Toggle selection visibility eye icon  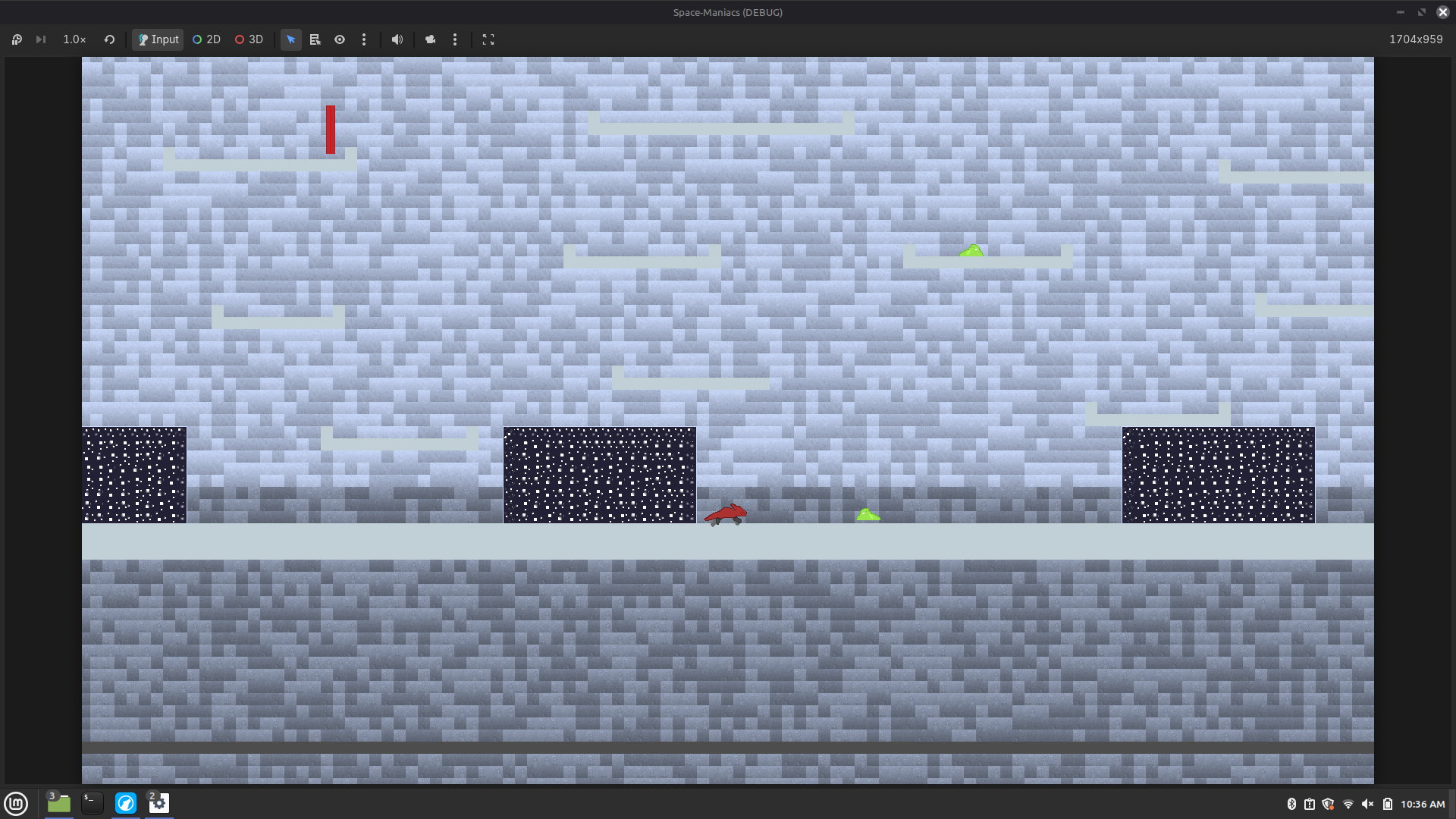[x=340, y=39]
